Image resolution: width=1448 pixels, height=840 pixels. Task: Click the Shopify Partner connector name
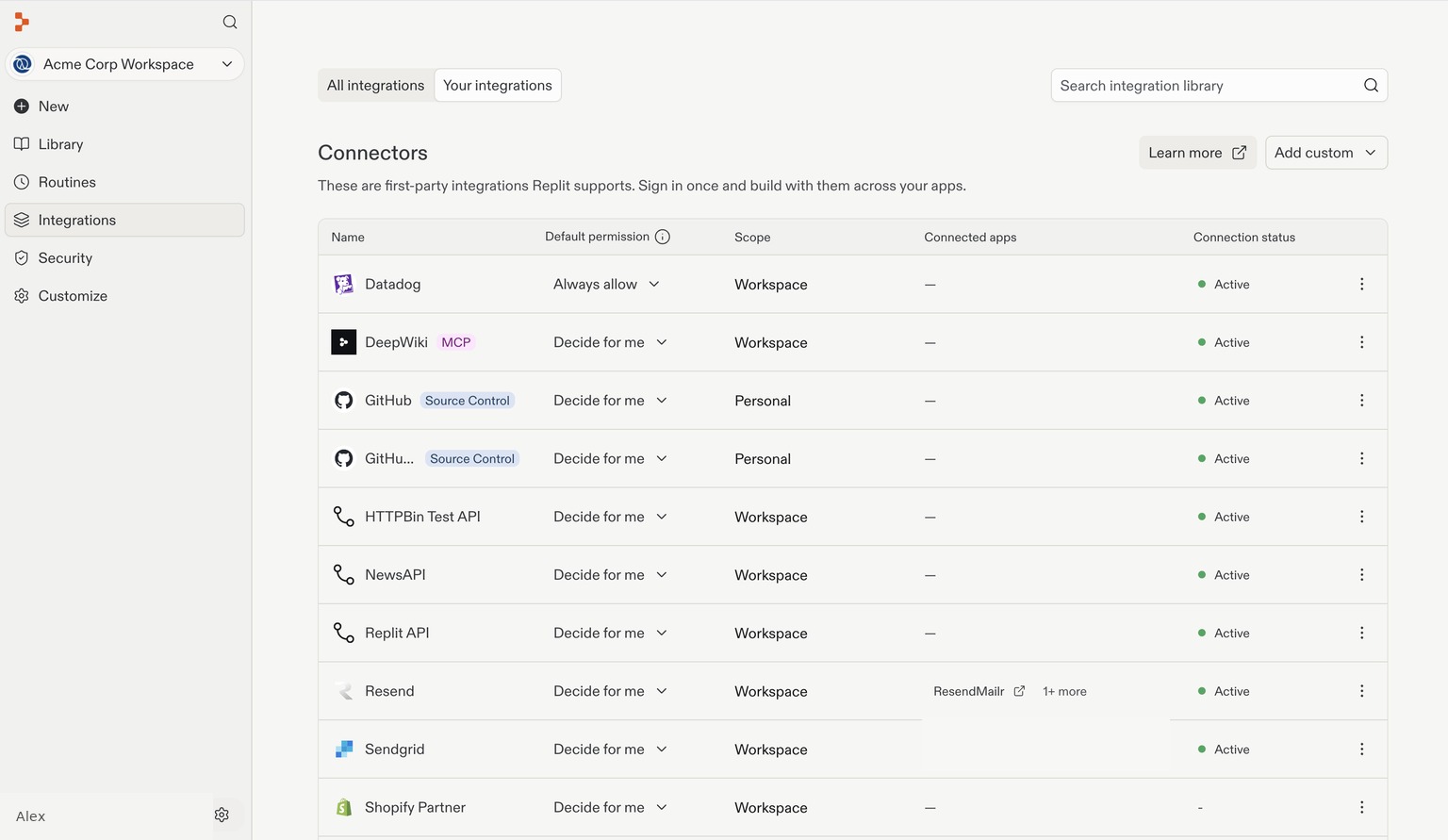[x=415, y=807]
